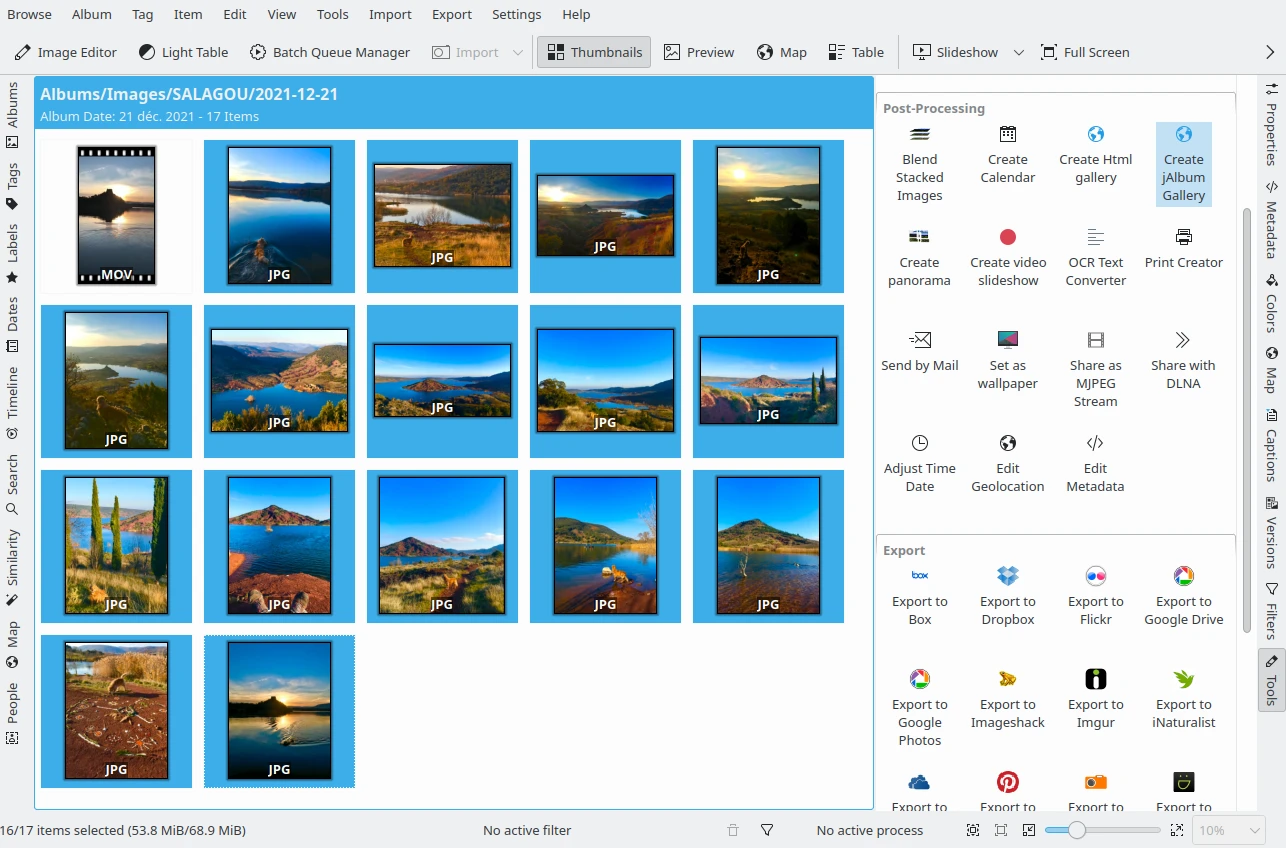
Task: Switch to Table view mode
Action: pos(856,52)
